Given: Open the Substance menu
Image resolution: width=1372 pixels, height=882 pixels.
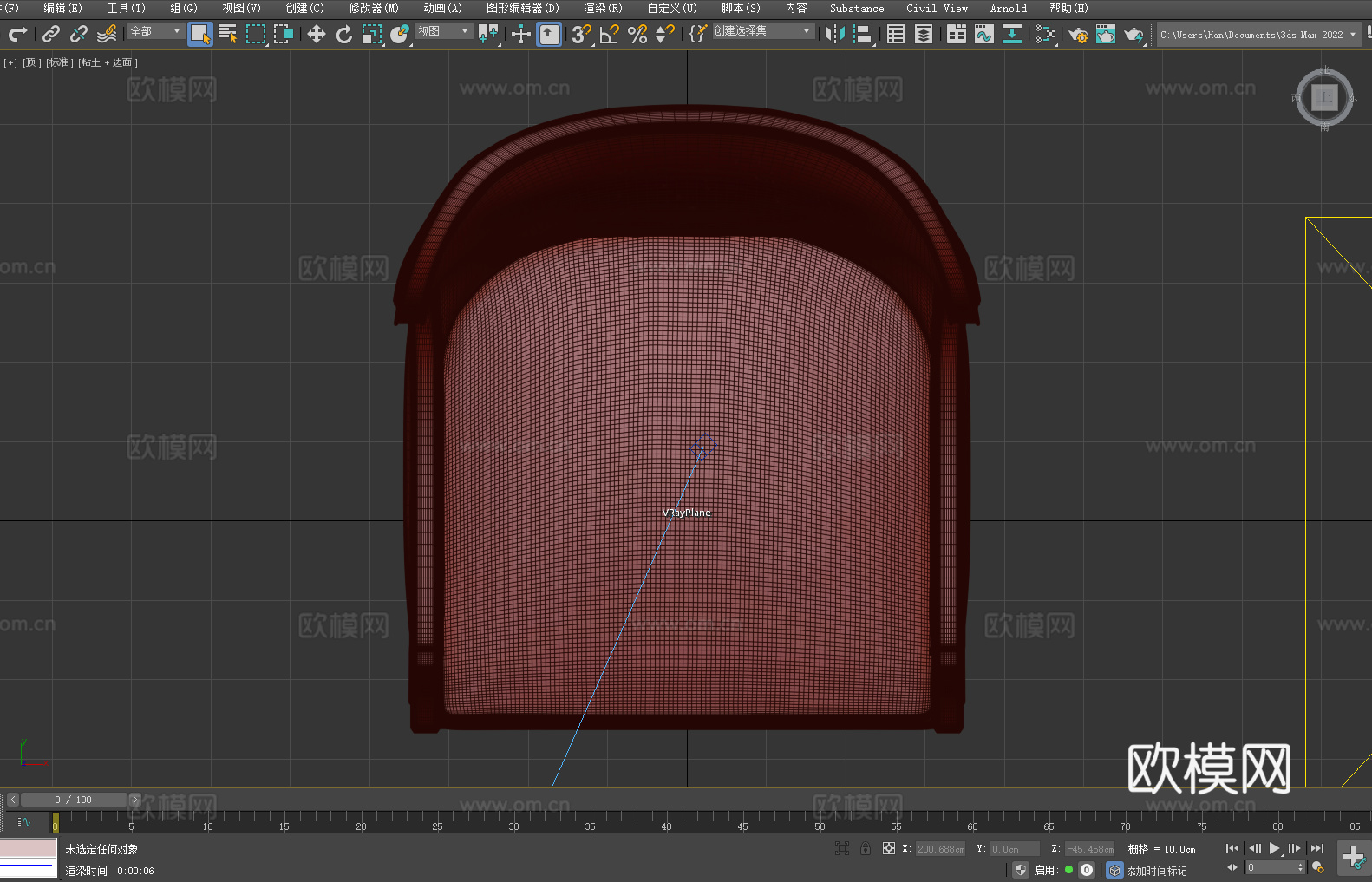Looking at the screenshot, I should point(857,8).
